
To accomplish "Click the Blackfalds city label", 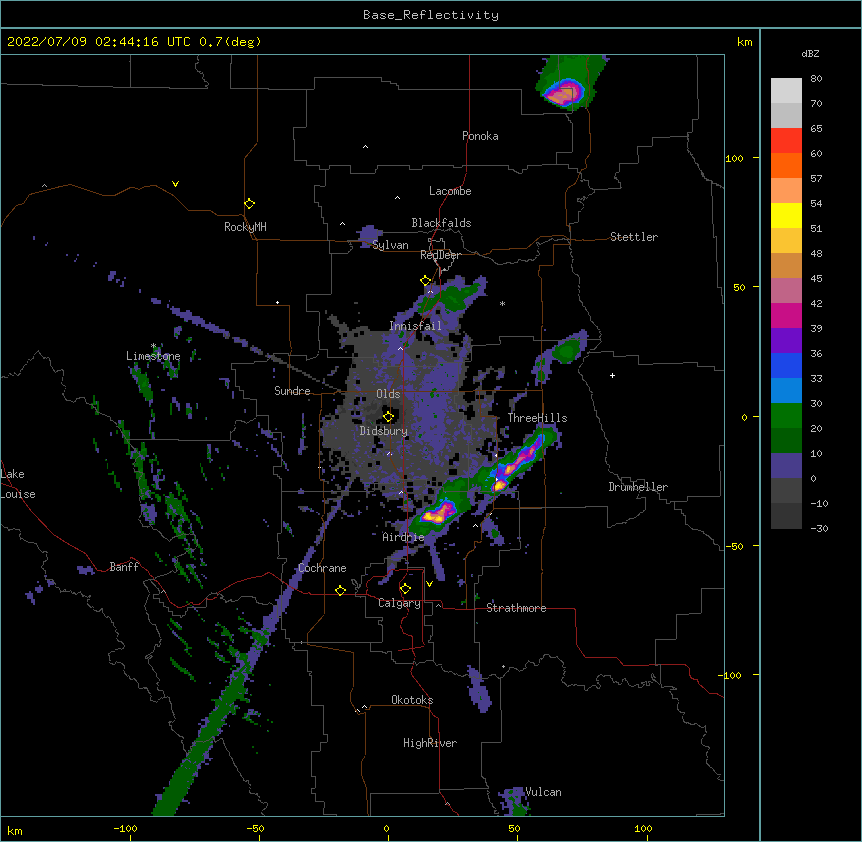I will (441, 223).
